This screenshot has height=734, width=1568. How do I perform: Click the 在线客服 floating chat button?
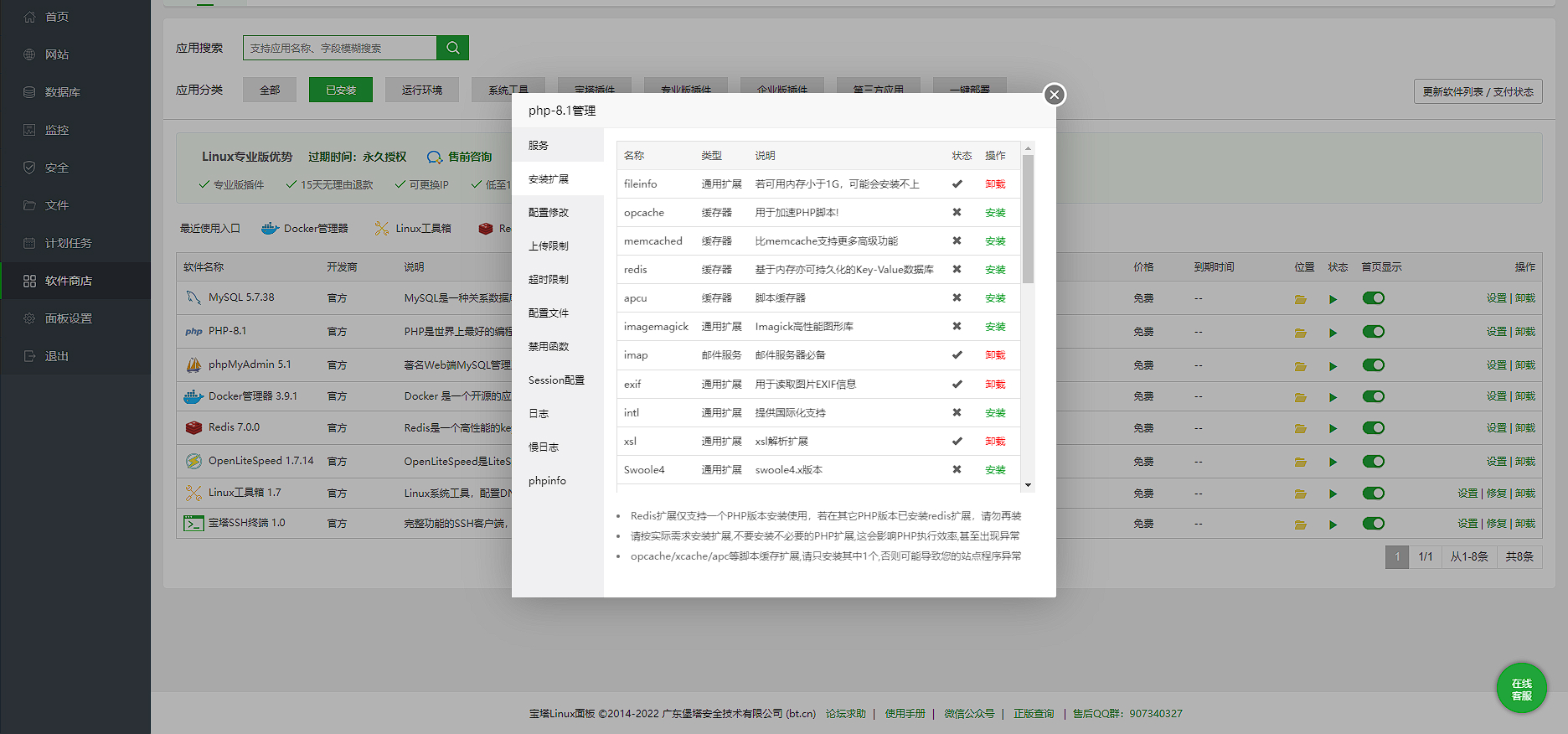tap(1521, 689)
